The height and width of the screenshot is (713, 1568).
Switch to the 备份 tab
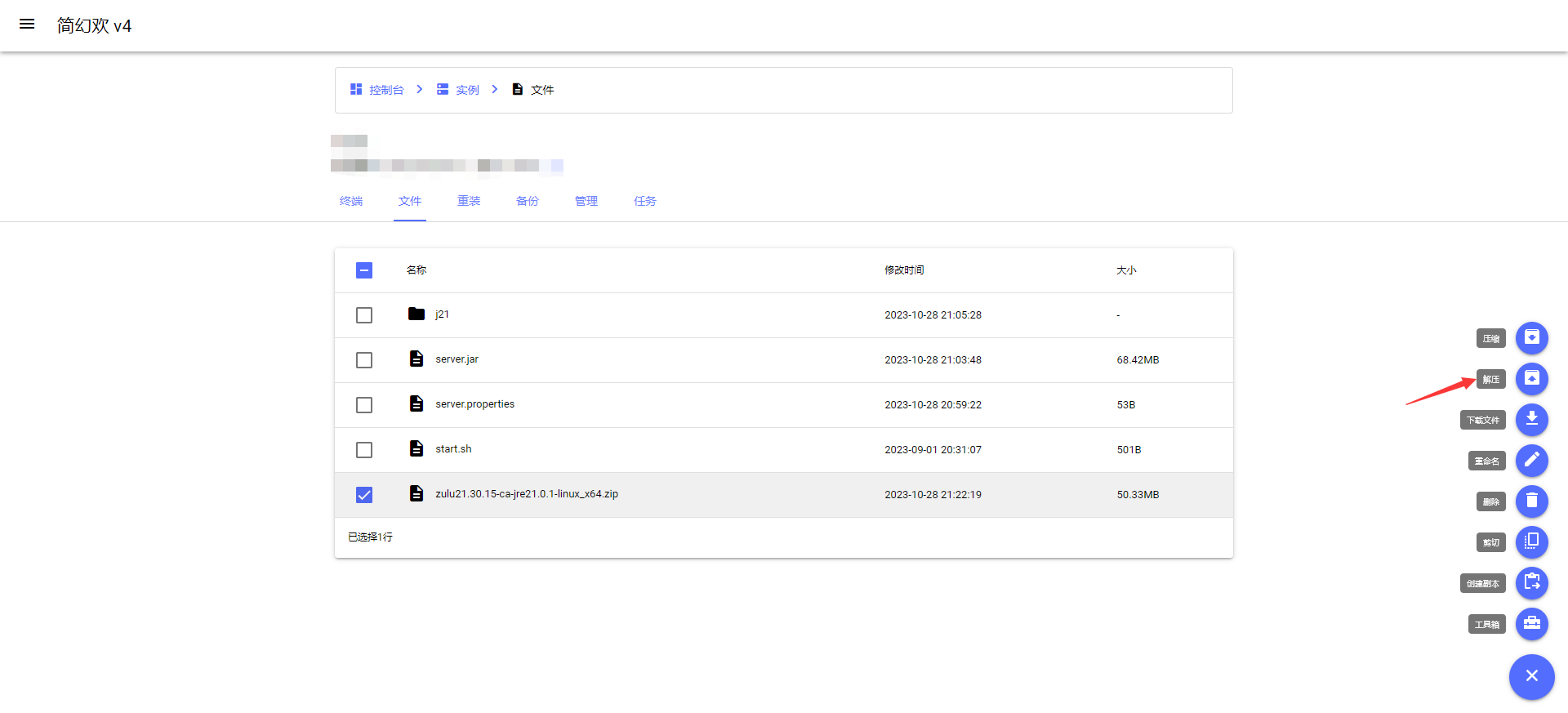528,201
